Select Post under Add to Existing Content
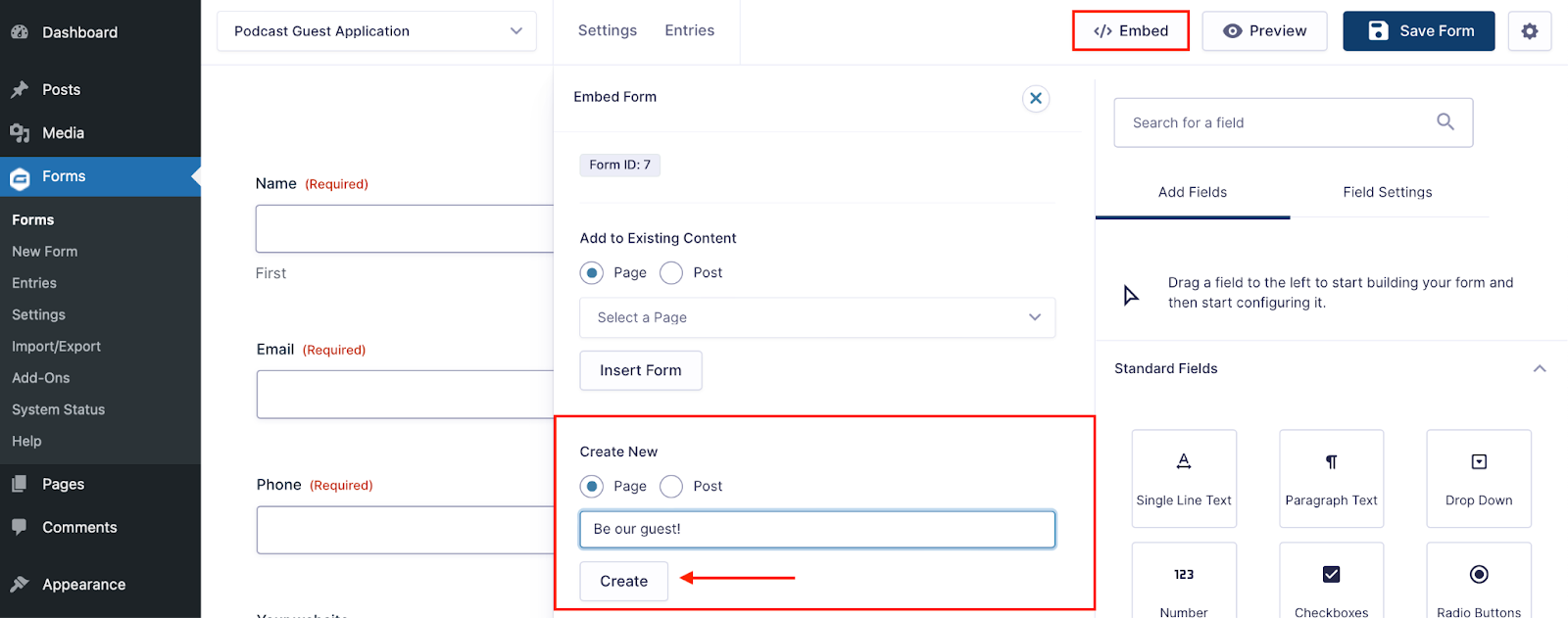This screenshot has height=618, width=1568. point(671,273)
